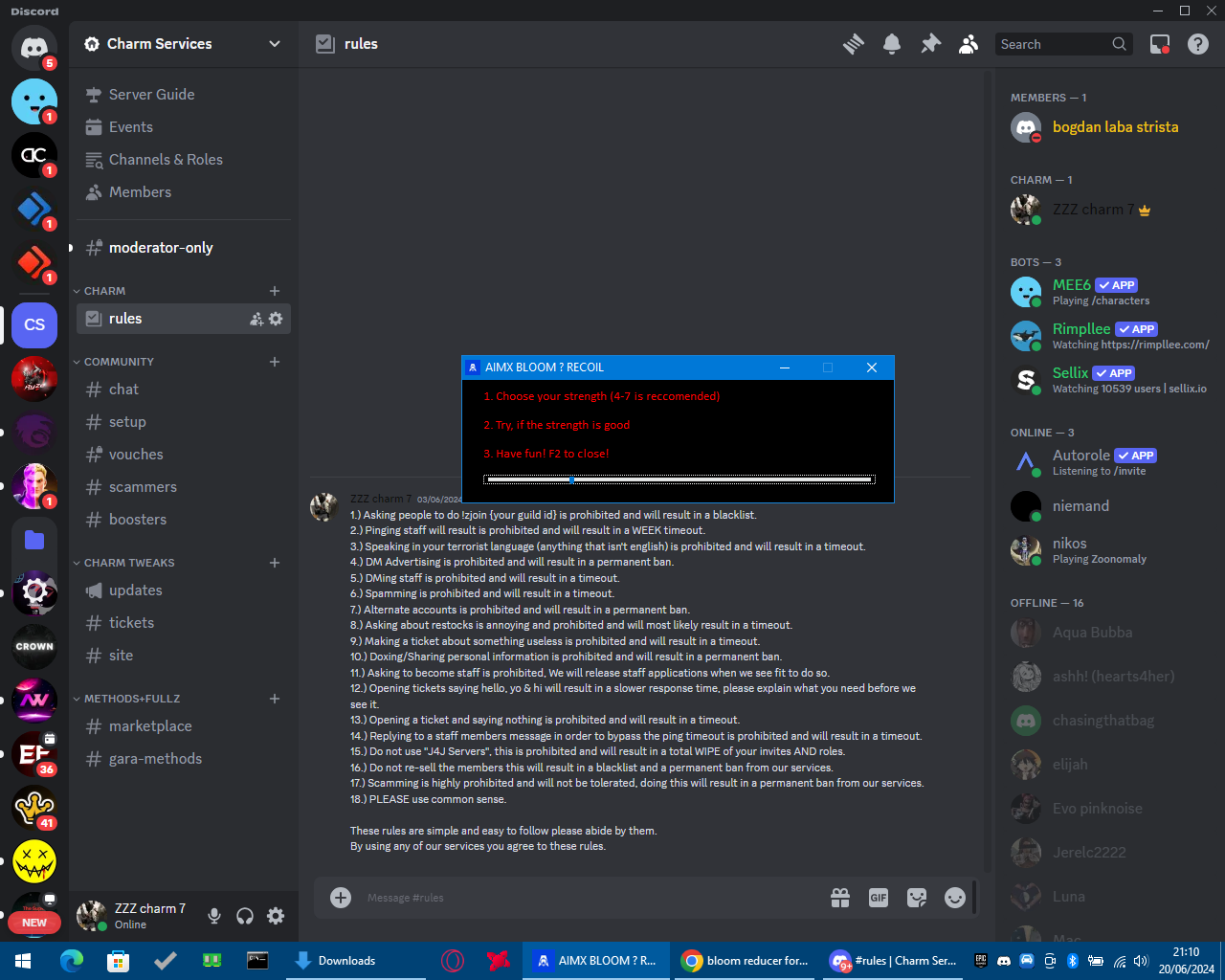Open the scammers channel

tap(184, 487)
